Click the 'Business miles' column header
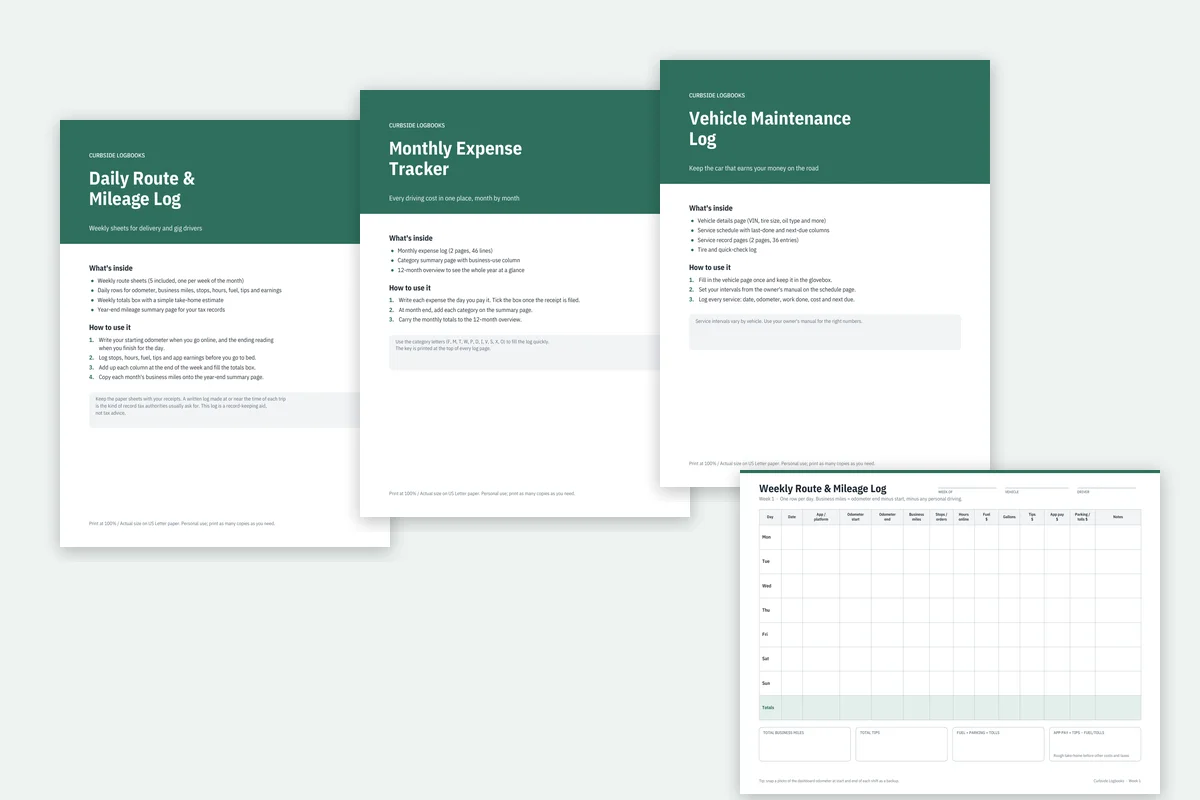The width and height of the screenshot is (1200, 800). point(916,517)
